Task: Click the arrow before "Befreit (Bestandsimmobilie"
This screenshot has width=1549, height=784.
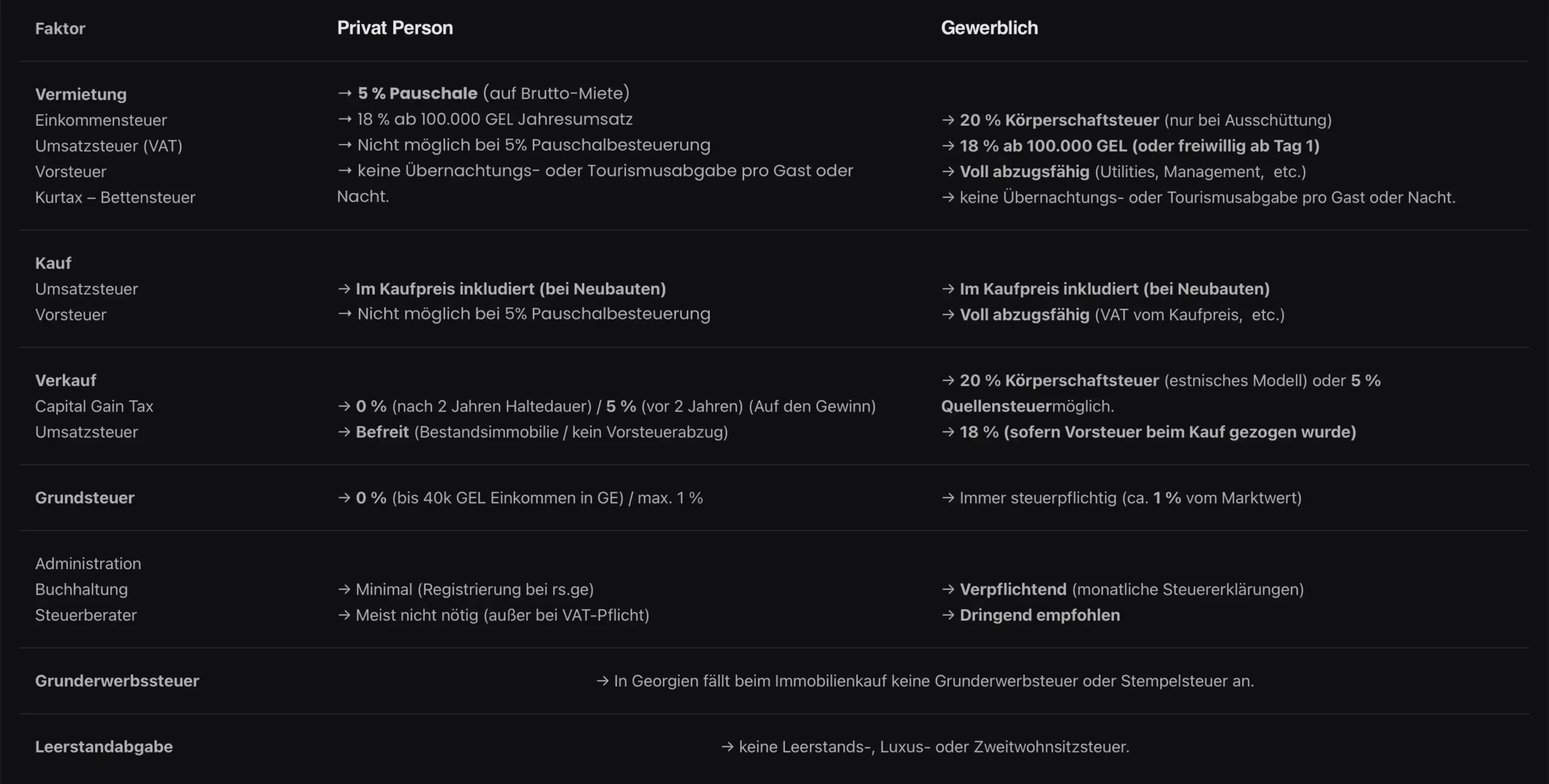Action: tap(344, 432)
